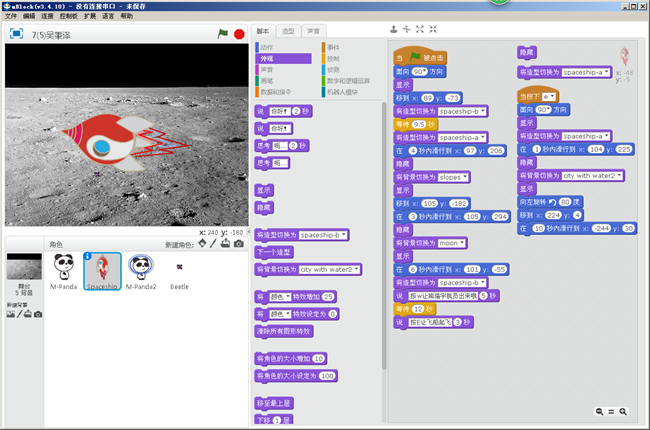Open costume dropdown in palette 将造型切换为 block

[x=345, y=235]
